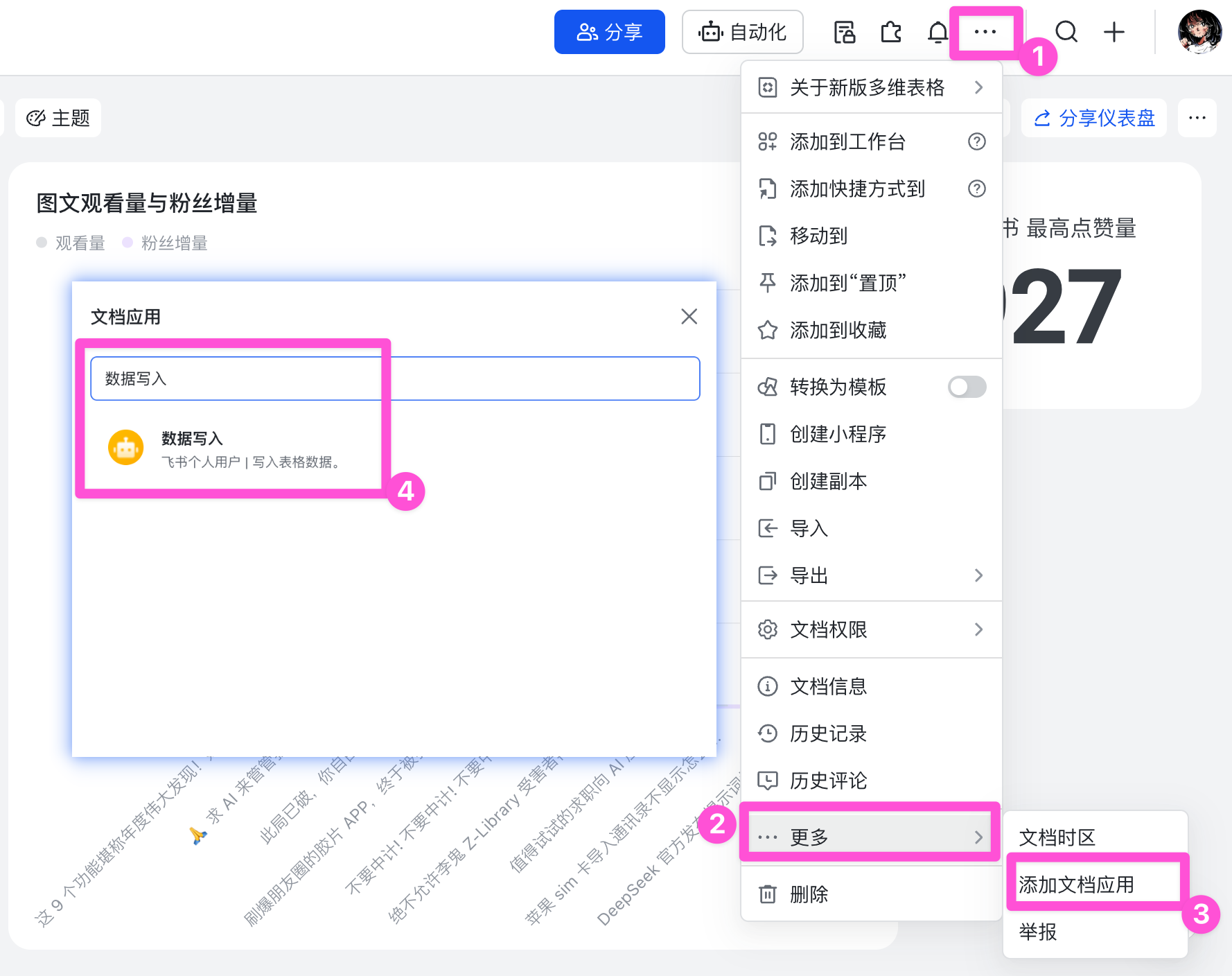Screen dimensions: 1232x976
Task: Click help icon next to 添加到工作台
Action: (977, 141)
